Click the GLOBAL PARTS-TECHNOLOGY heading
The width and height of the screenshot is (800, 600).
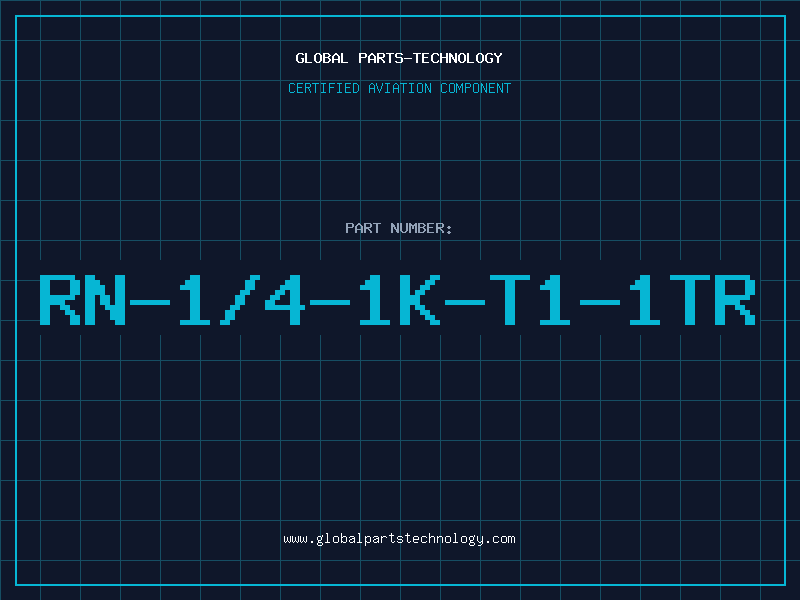click(x=399, y=58)
